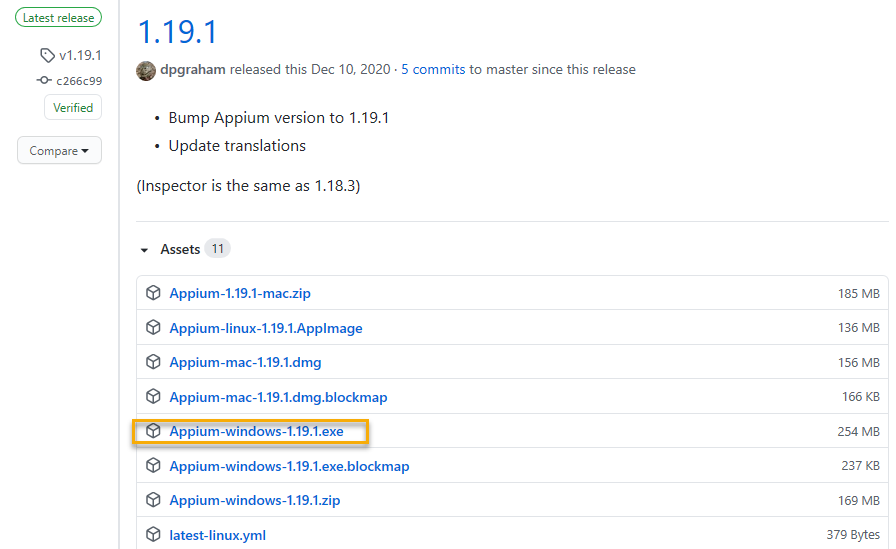Click the 254 MB file size
The height and width of the screenshot is (549, 896).
[858, 432]
